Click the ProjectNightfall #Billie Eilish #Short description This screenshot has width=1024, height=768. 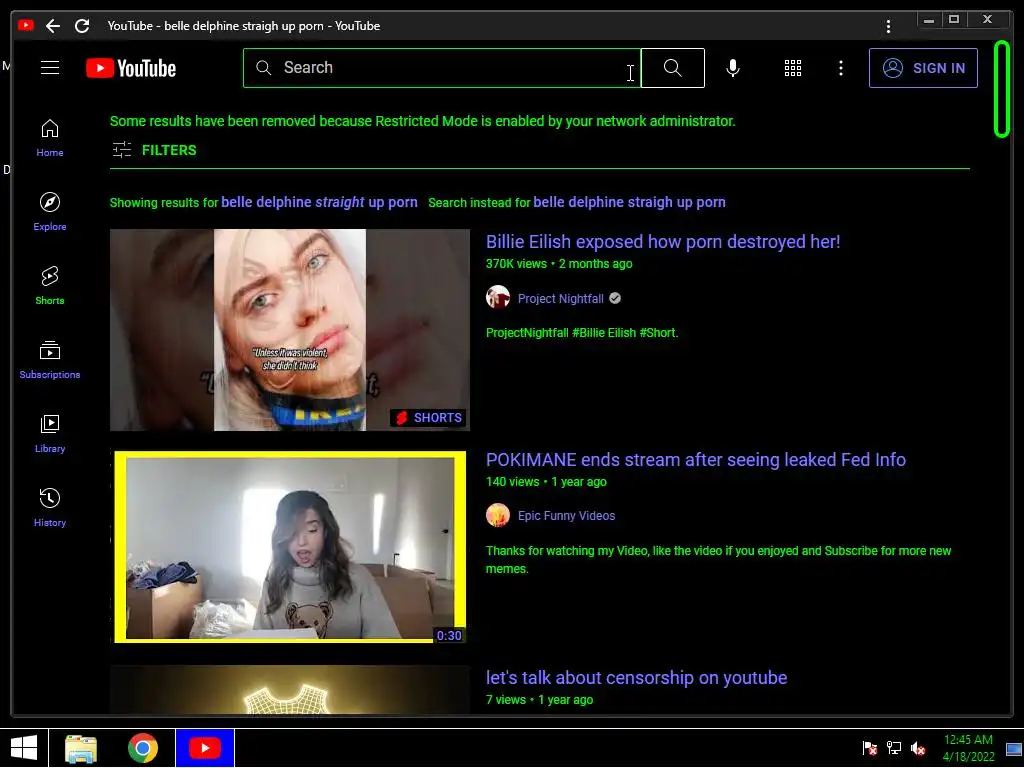[x=582, y=333]
